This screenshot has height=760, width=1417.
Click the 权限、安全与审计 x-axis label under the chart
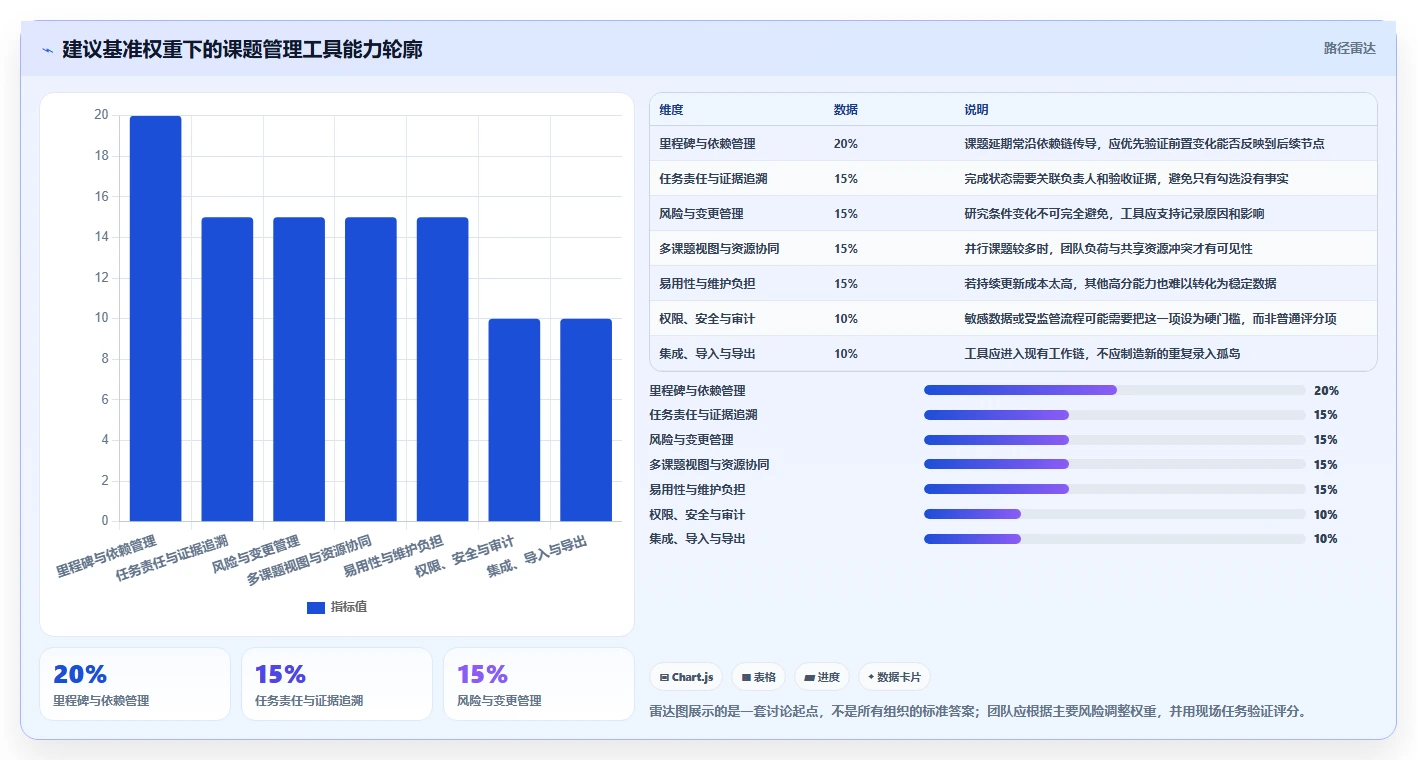465,556
